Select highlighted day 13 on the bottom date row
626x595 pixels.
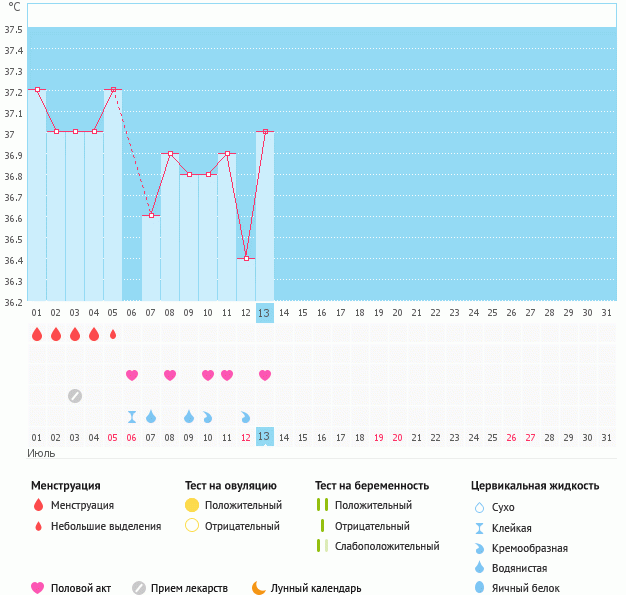pyautogui.click(x=265, y=437)
